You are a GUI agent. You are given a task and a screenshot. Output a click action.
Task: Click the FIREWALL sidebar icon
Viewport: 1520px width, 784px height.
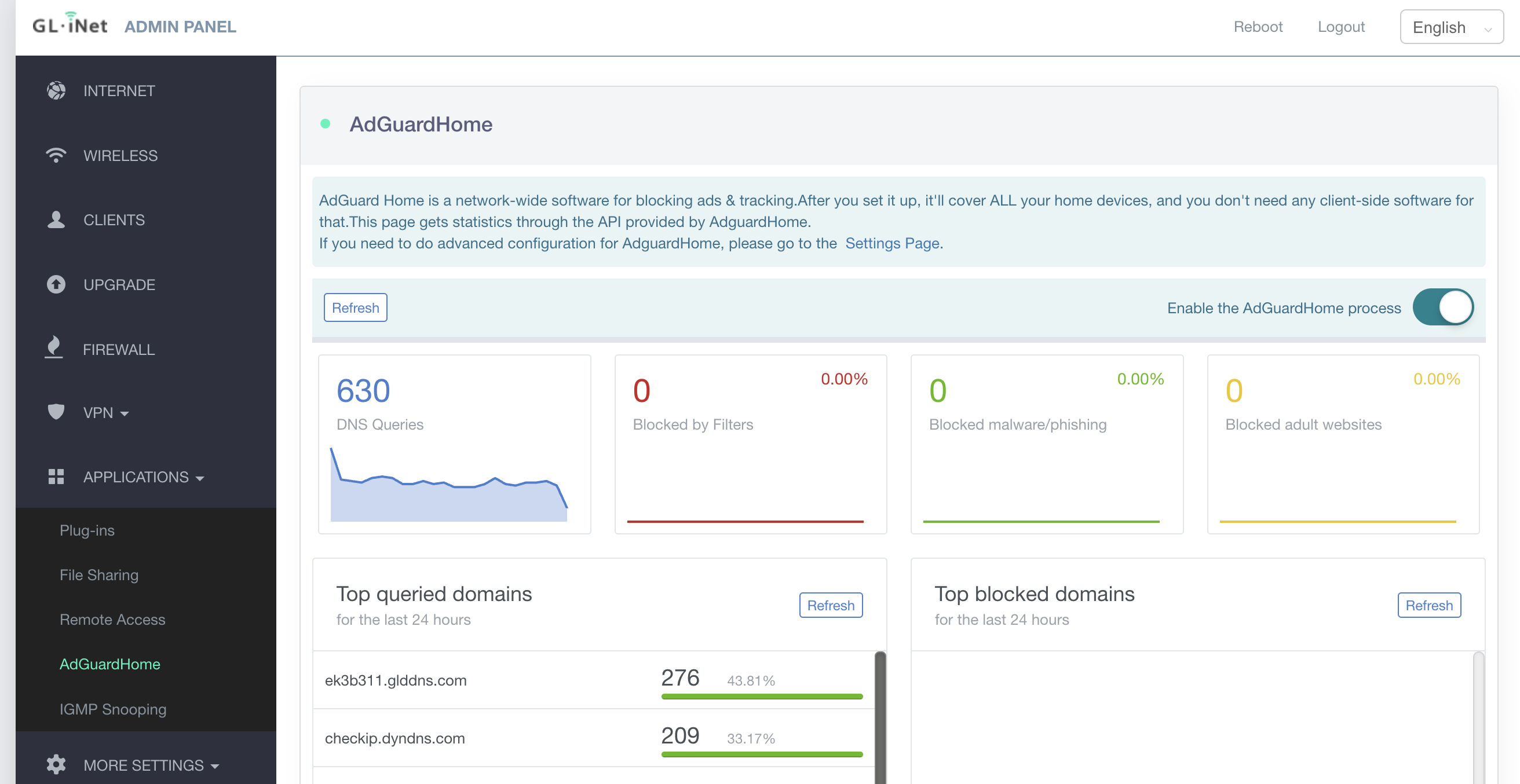coord(54,348)
